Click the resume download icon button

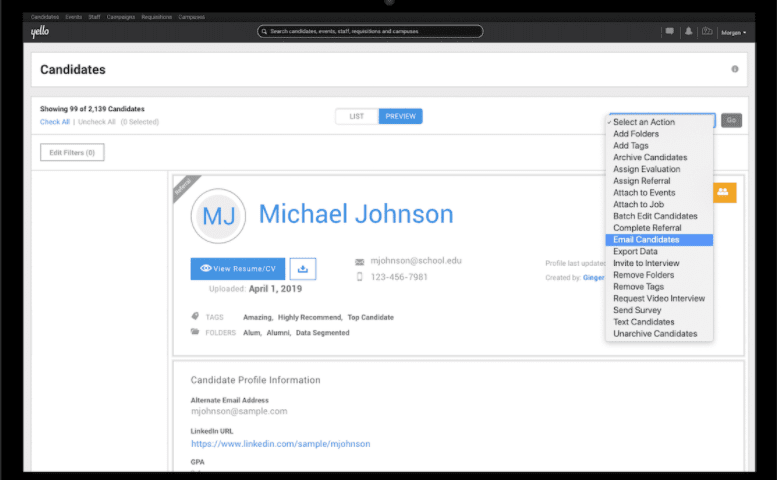[305, 268]
